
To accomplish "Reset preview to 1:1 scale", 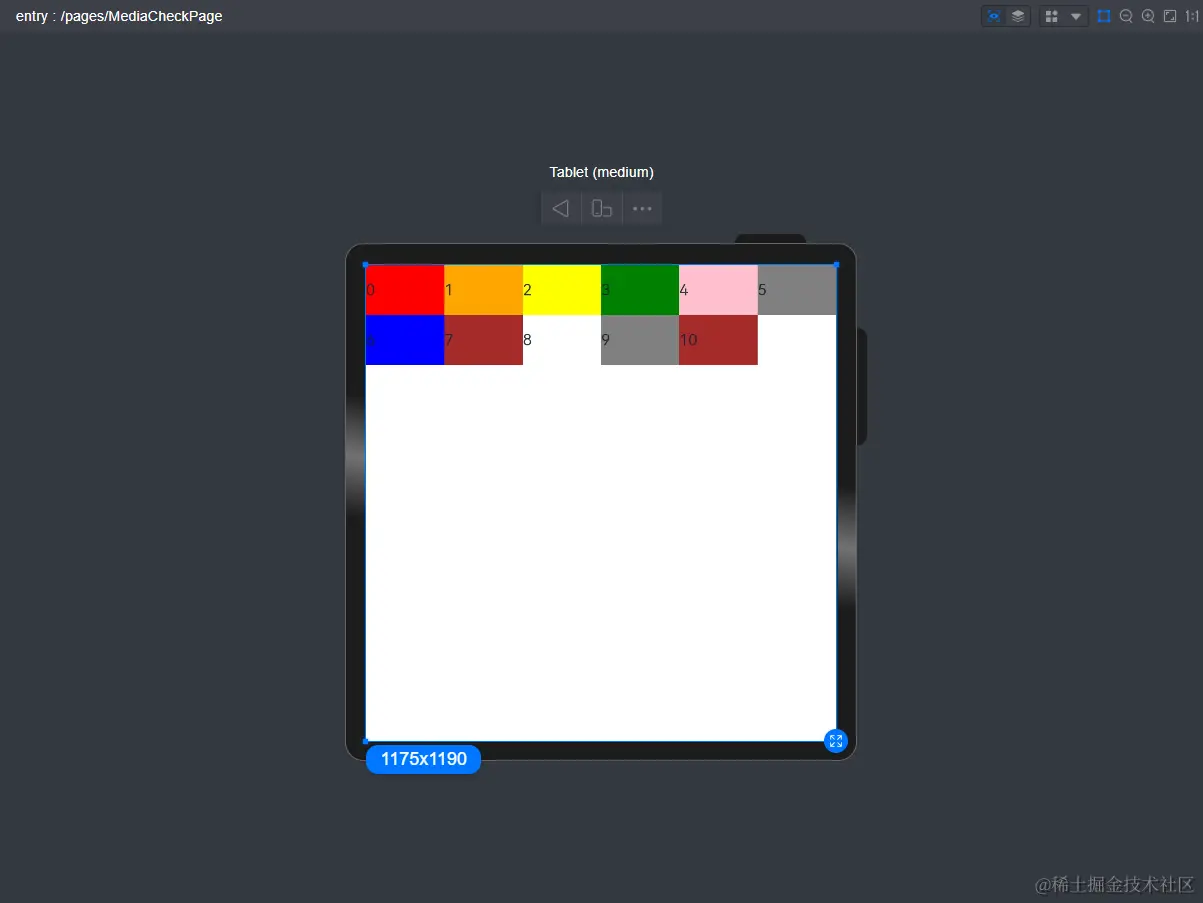I will [x=1191, y=16].
